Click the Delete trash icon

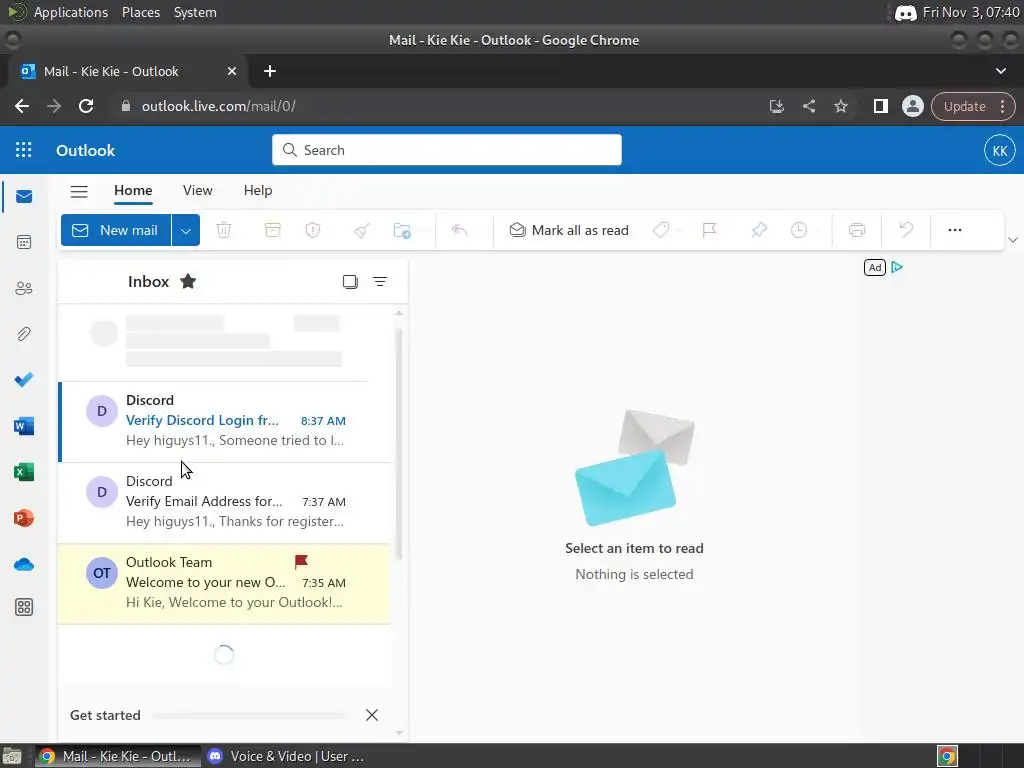(x=224, y=230)
